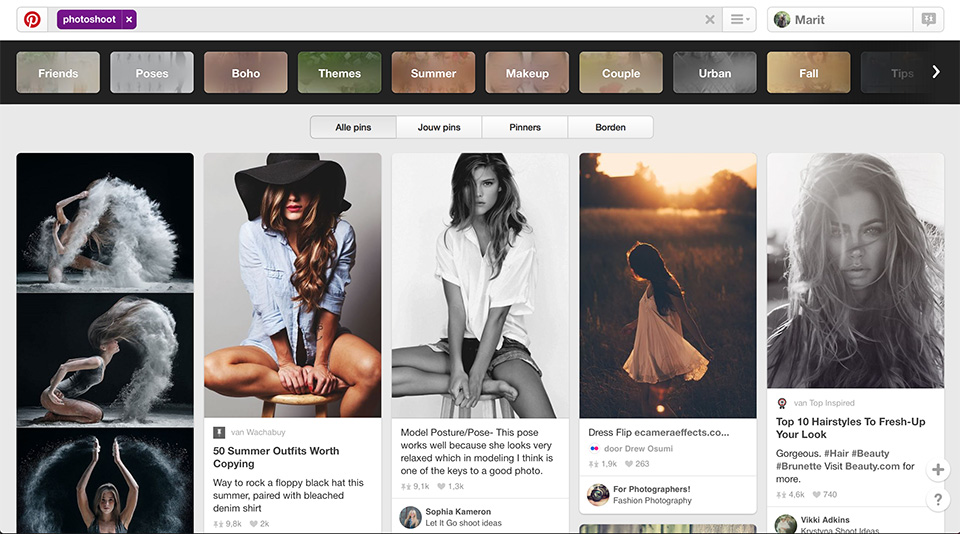Open the black-and-white hairstyle pin image
Screen dimensions: 960x534
click(855, 270)
